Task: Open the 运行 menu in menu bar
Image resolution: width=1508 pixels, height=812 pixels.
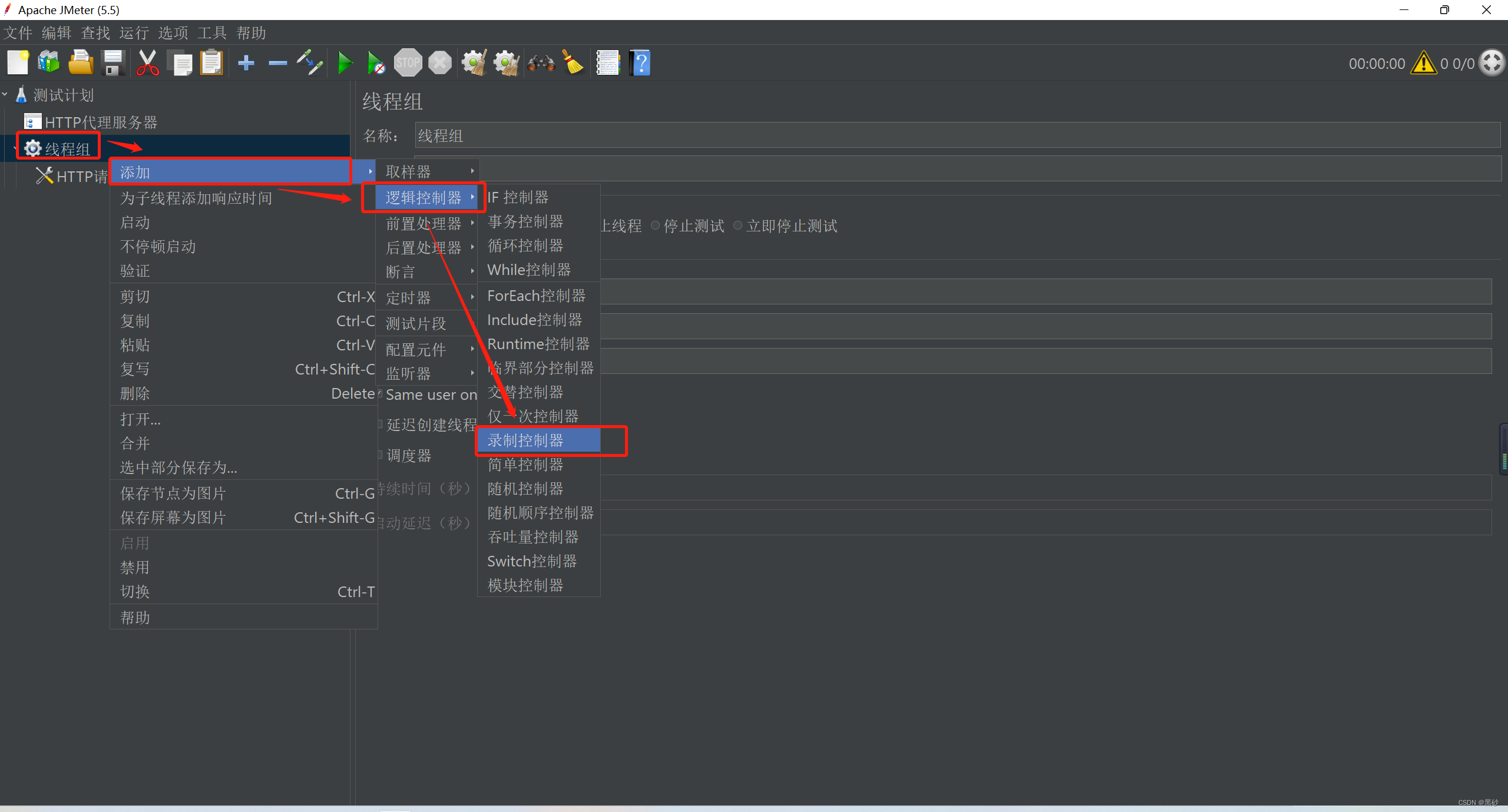Action: [134, 33]
